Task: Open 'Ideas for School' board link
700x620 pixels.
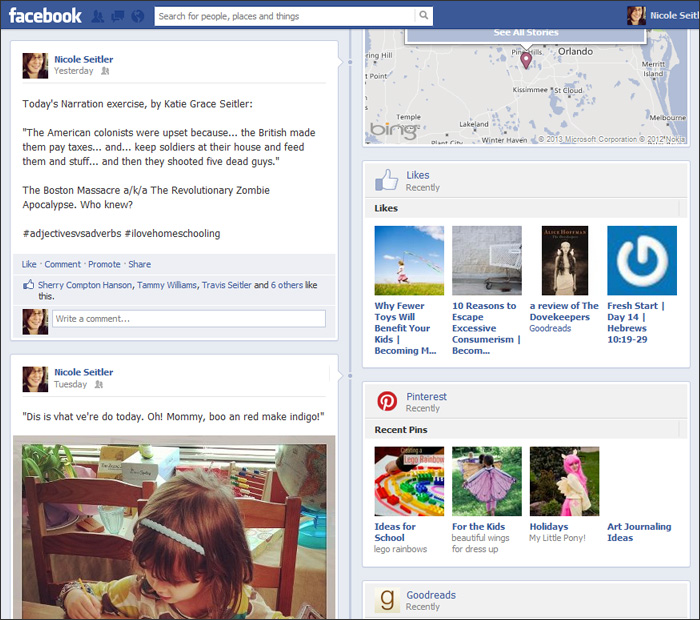Action: click(x=395, y=532)
